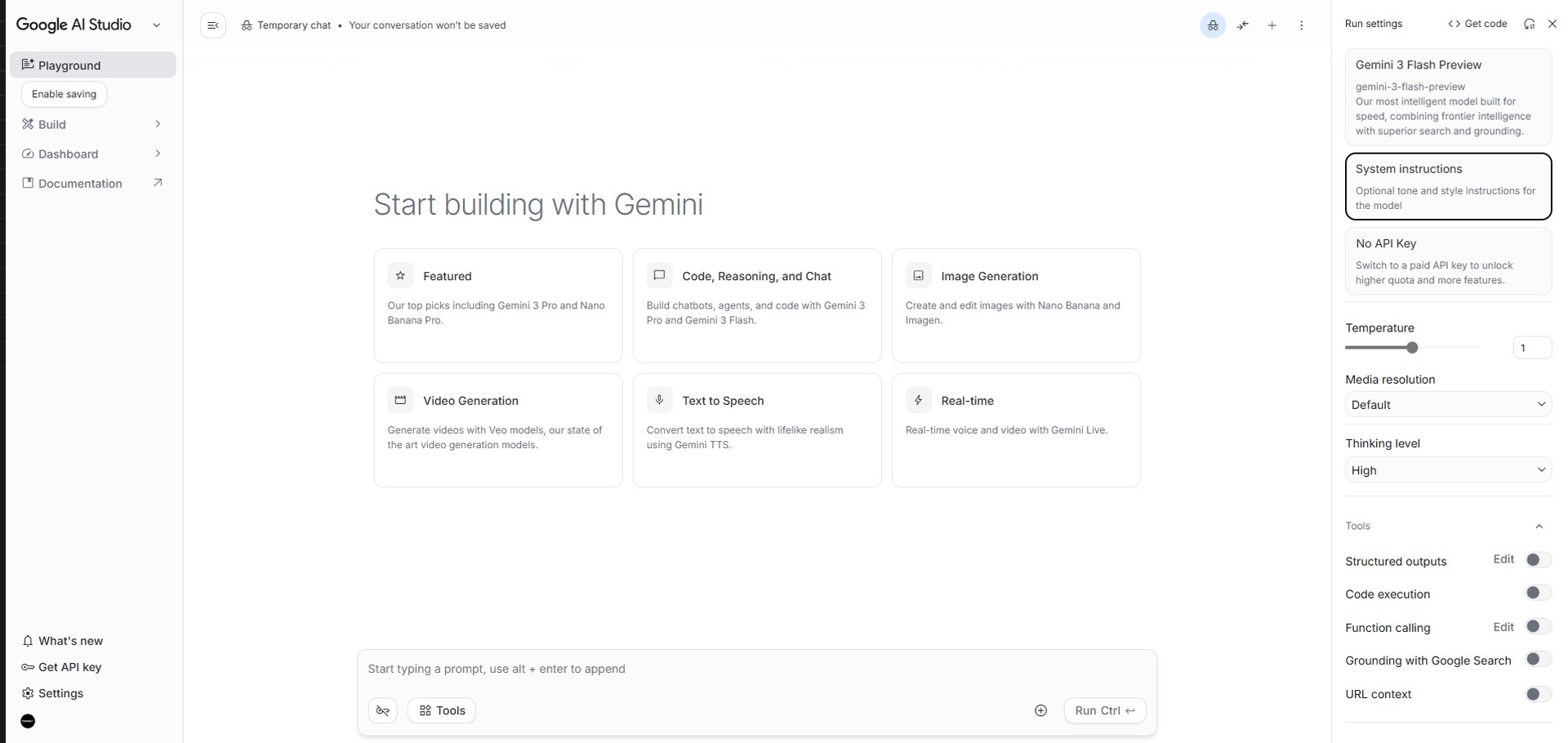1568x743 pixels.
Task: Click the Video Generation clapper icon
Action: click(400, 400)
